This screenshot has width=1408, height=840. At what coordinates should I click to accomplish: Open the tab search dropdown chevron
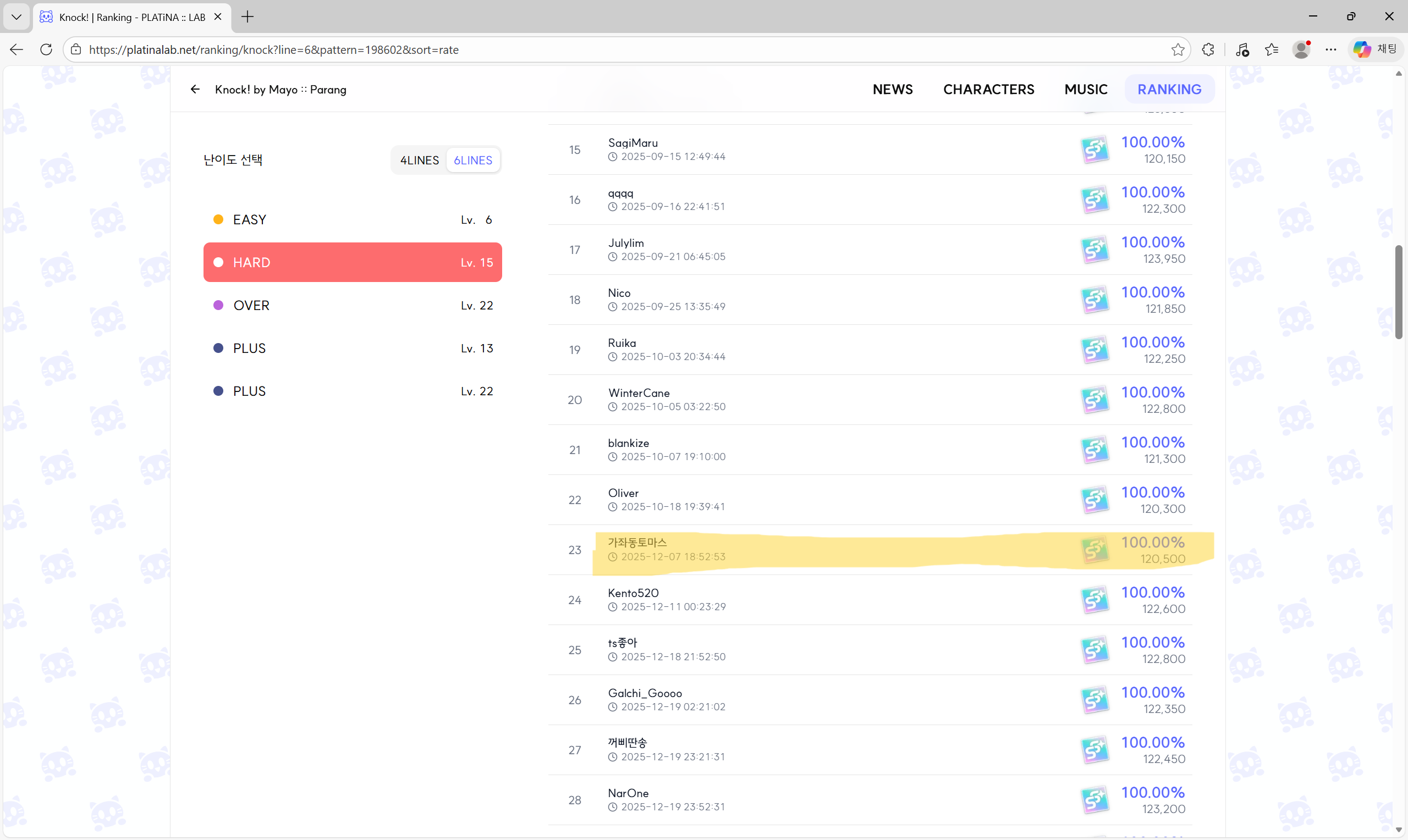[x=16, y=17]
